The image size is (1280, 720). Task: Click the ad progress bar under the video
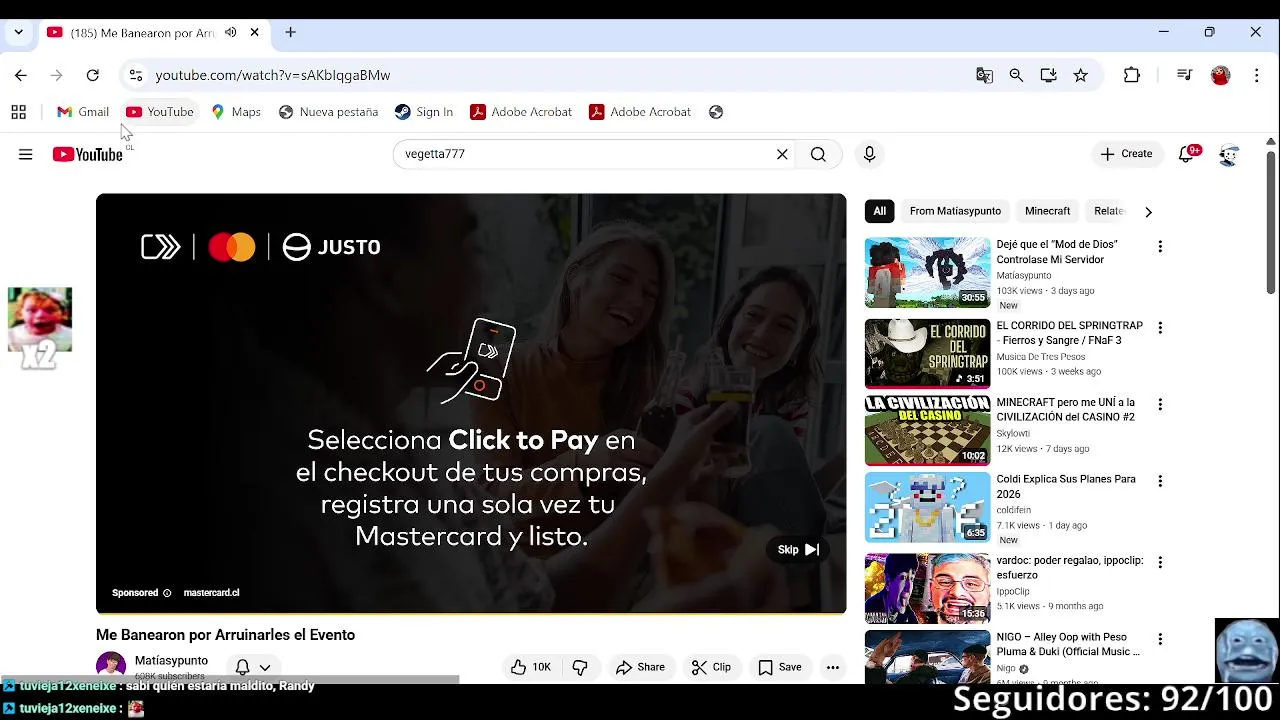[471, 612]
